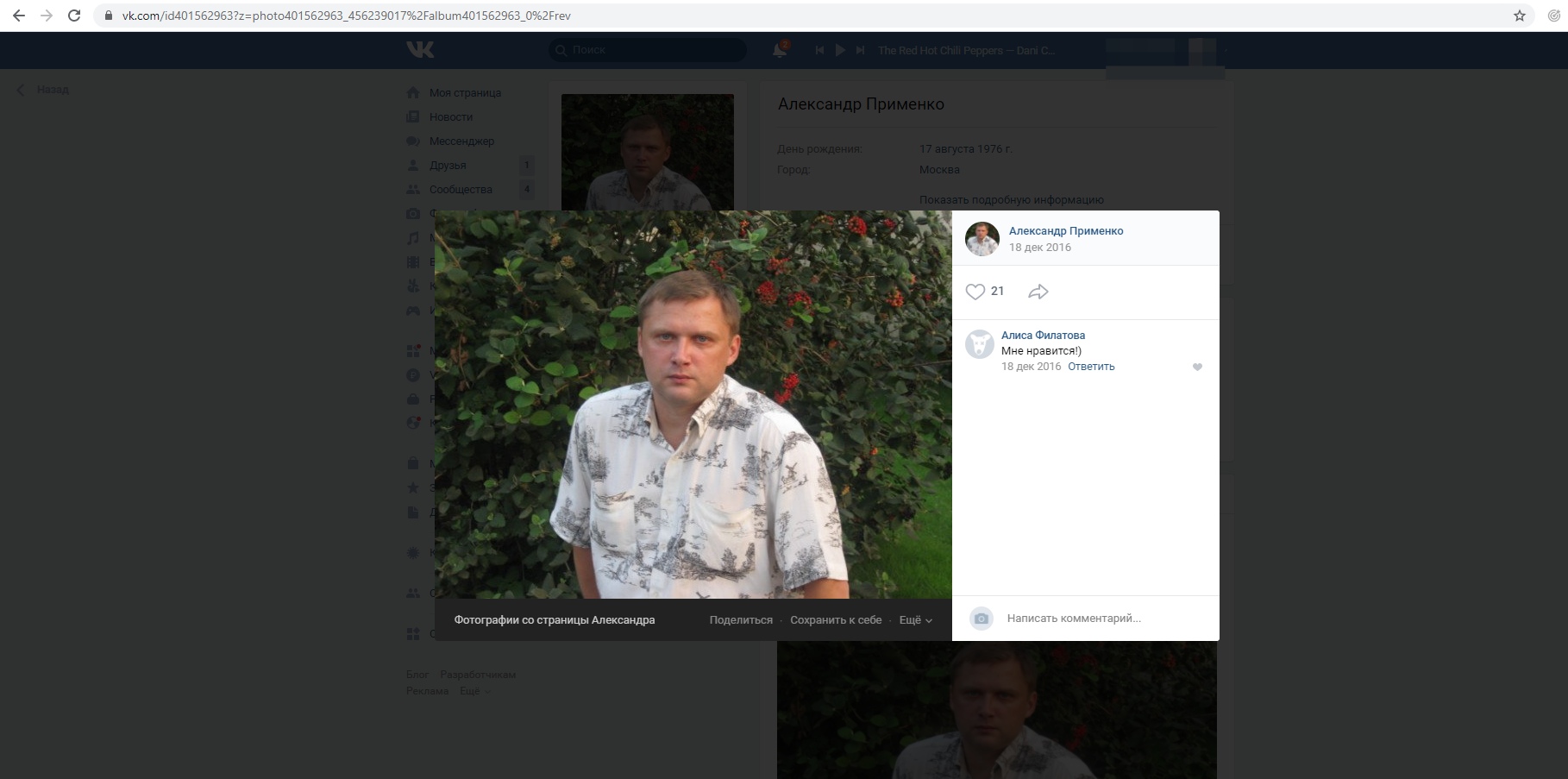This screenshot has width=1568, height=779.
Task: Expand the Ещё menu in the footer
Action: pyautogui.click(x=475, y=691)
